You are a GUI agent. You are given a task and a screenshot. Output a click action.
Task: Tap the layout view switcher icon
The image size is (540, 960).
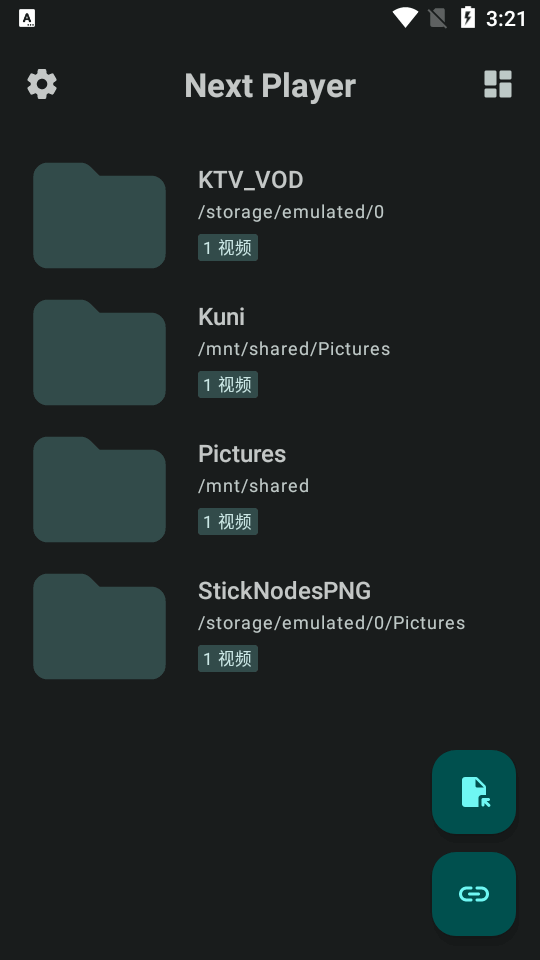pyautogui.click(x=498, y=84)
